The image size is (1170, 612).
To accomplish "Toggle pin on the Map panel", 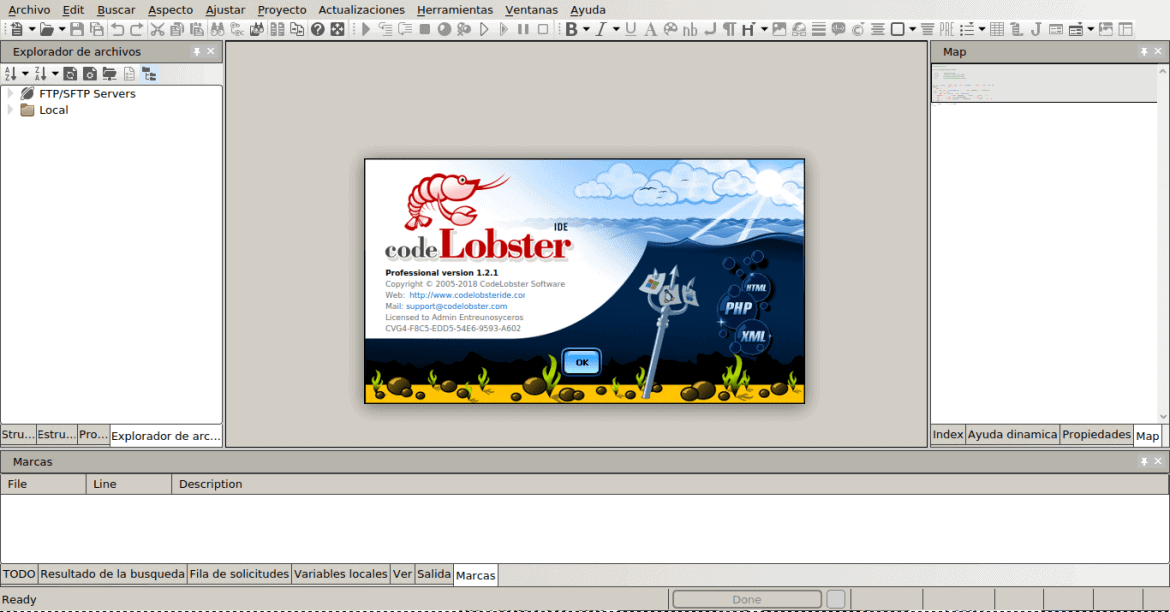I will (1144, 51).
